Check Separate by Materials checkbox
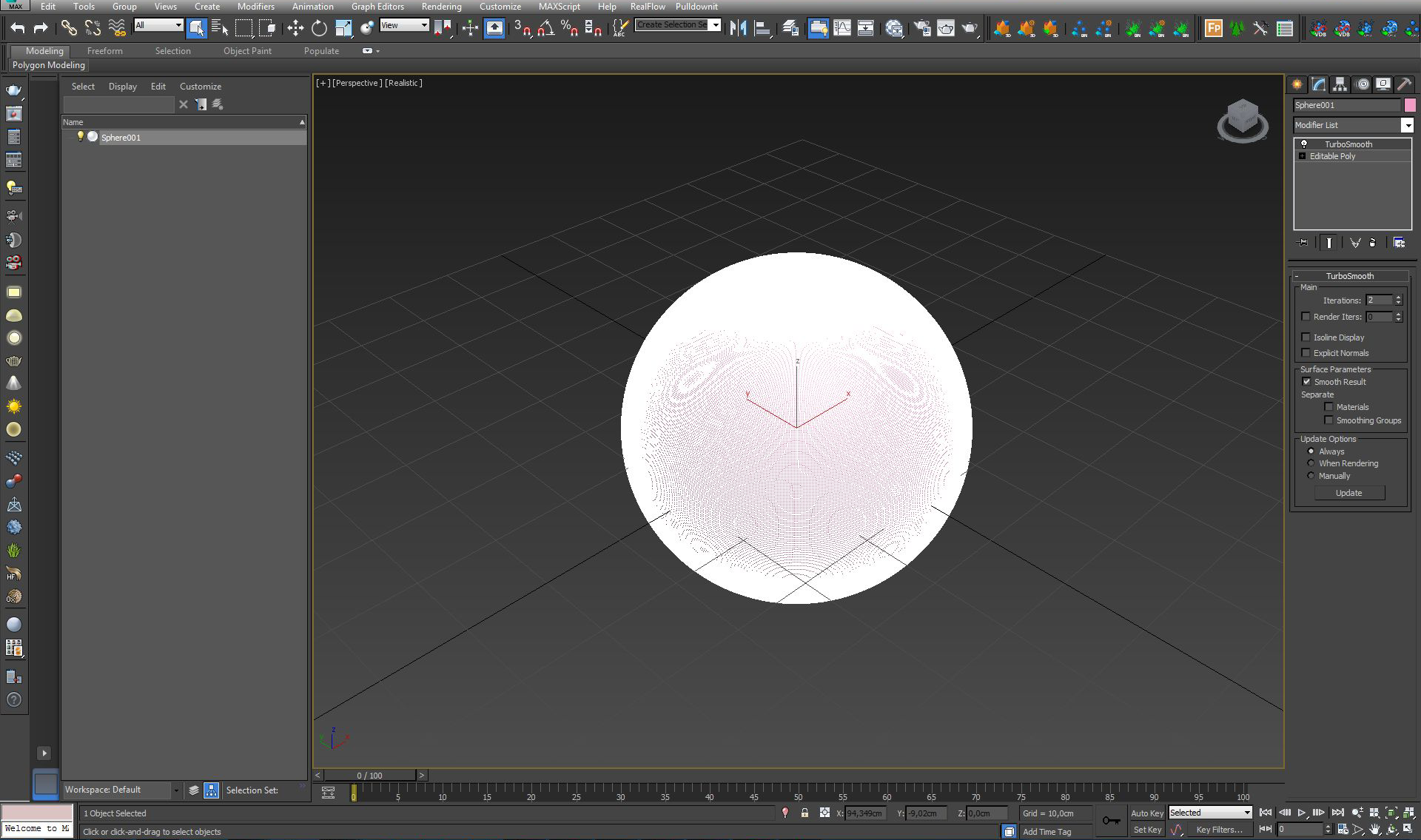 pos(1328,407)
